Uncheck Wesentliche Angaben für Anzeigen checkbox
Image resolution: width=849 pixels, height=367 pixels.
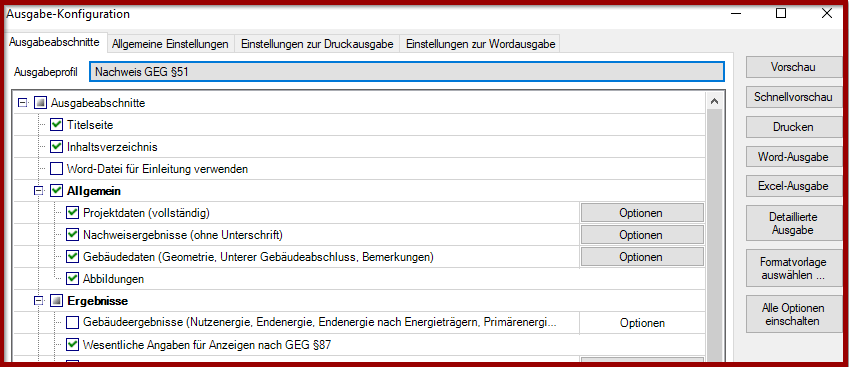pos(73,344)
